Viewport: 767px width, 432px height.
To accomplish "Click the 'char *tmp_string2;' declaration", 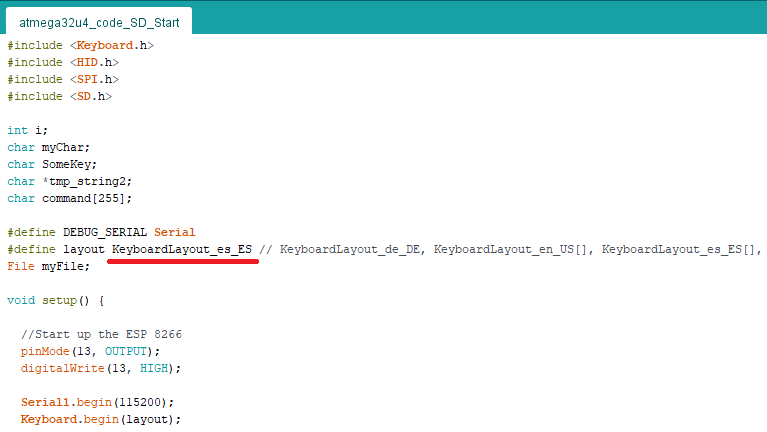I will pos(69,182).
